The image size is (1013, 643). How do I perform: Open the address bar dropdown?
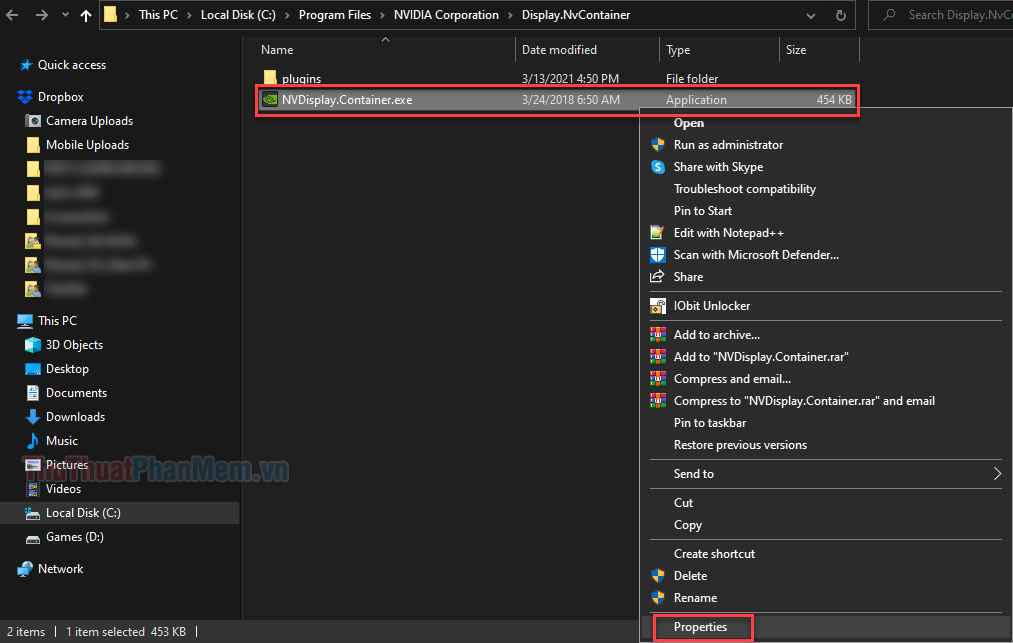810,15
